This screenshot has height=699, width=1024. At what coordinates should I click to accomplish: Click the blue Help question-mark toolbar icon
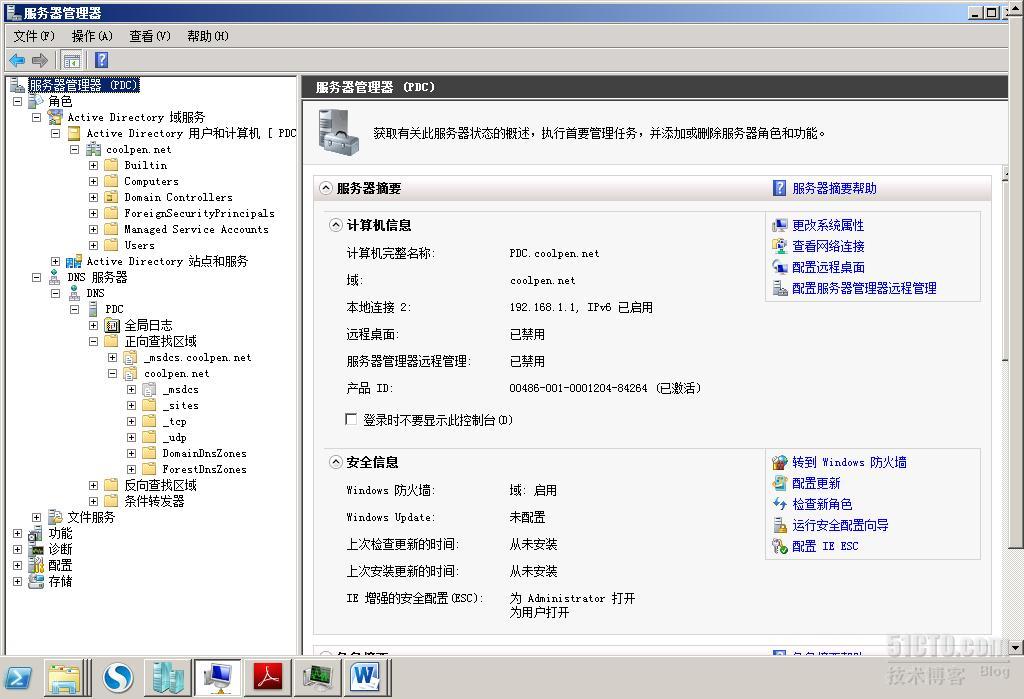(101, 60)
